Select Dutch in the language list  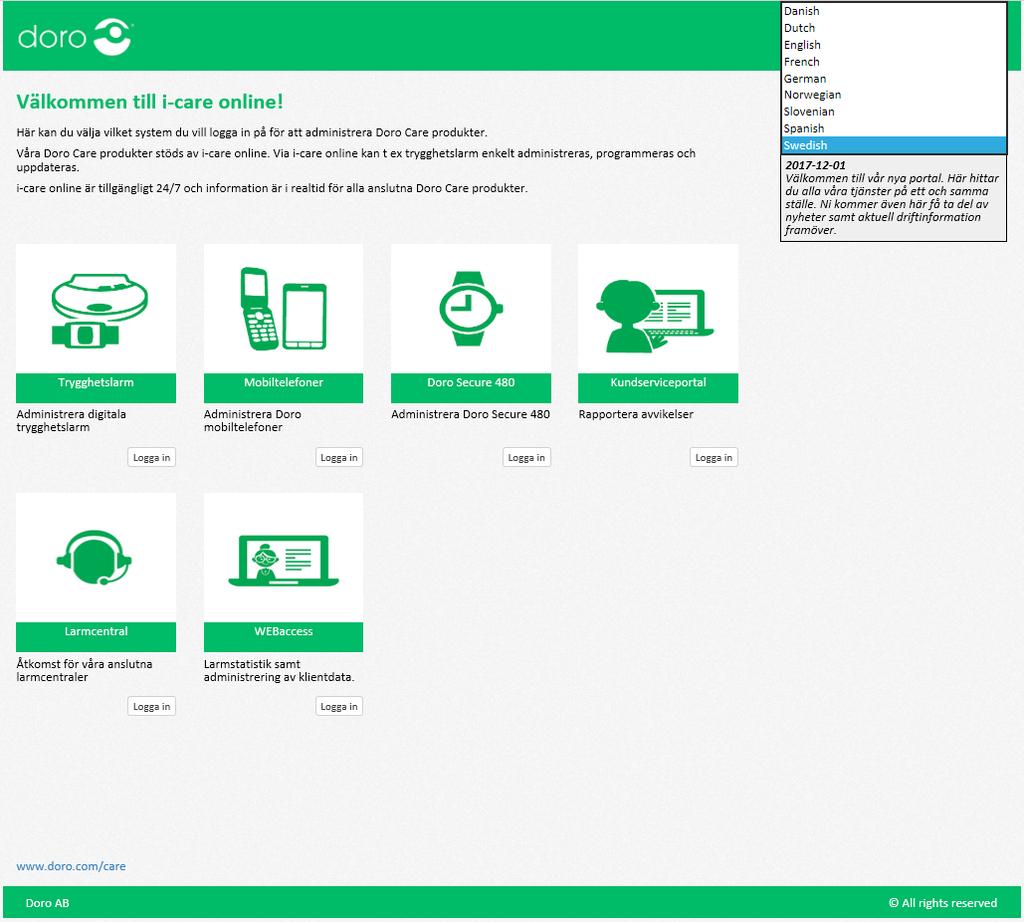pyautogui.click(x=893, y=28)
